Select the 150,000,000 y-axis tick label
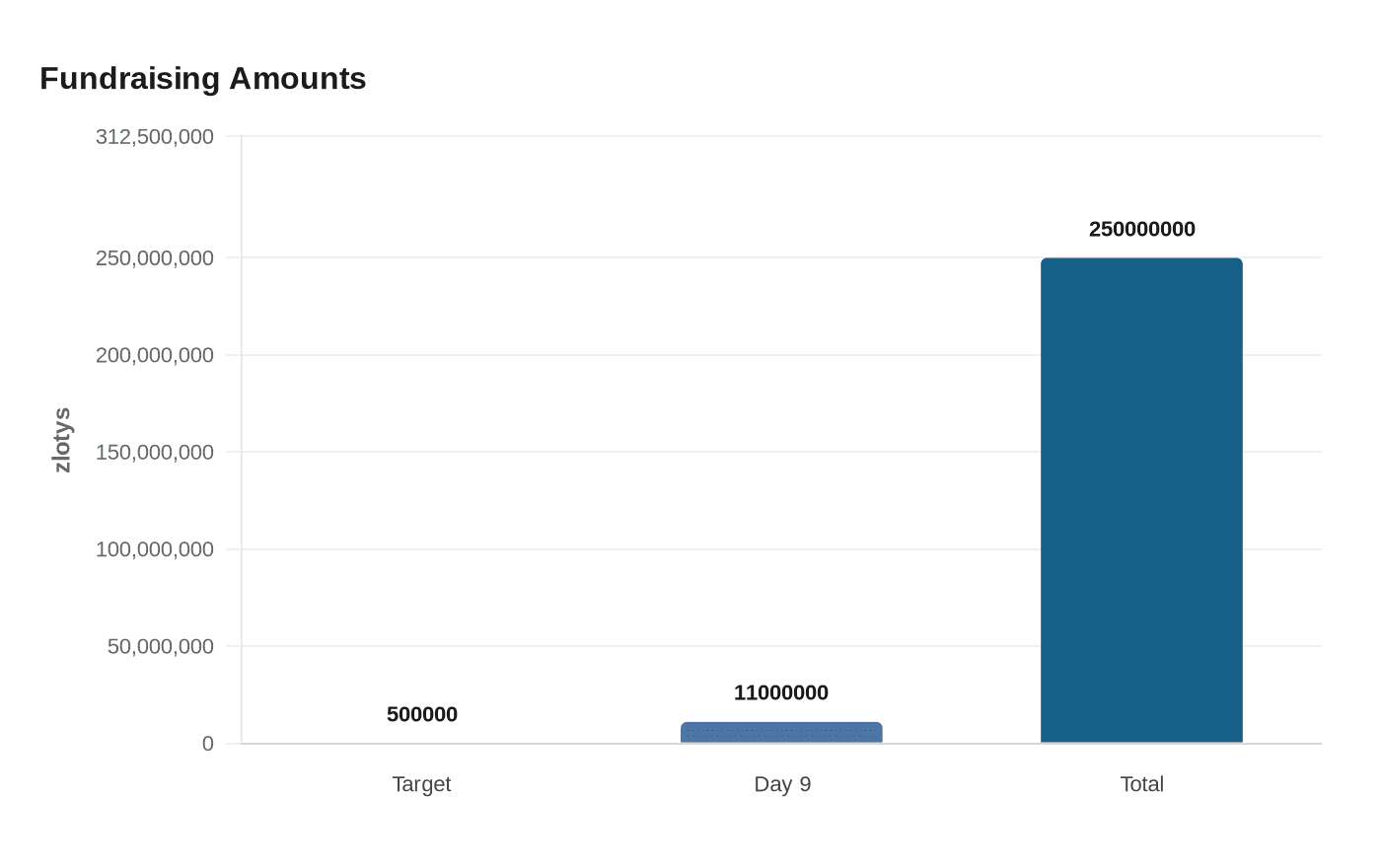 pos(155,453)
